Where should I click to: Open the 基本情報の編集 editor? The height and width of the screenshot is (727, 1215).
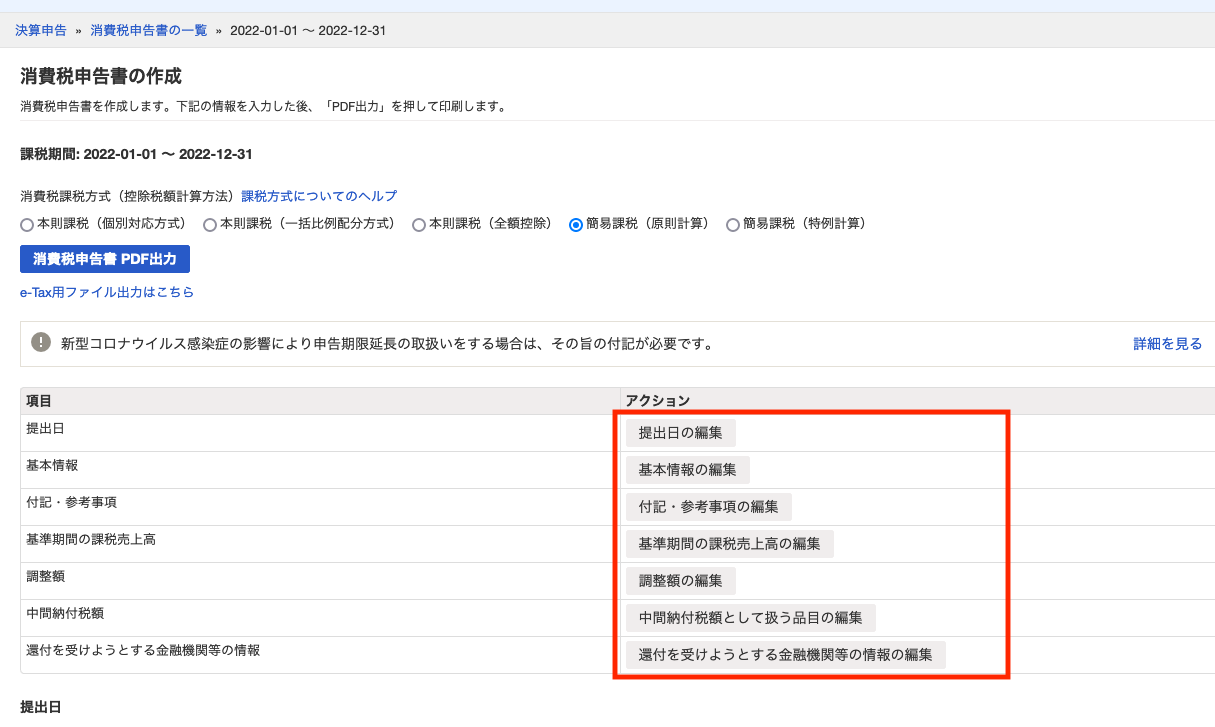click(x=689, y=469)
